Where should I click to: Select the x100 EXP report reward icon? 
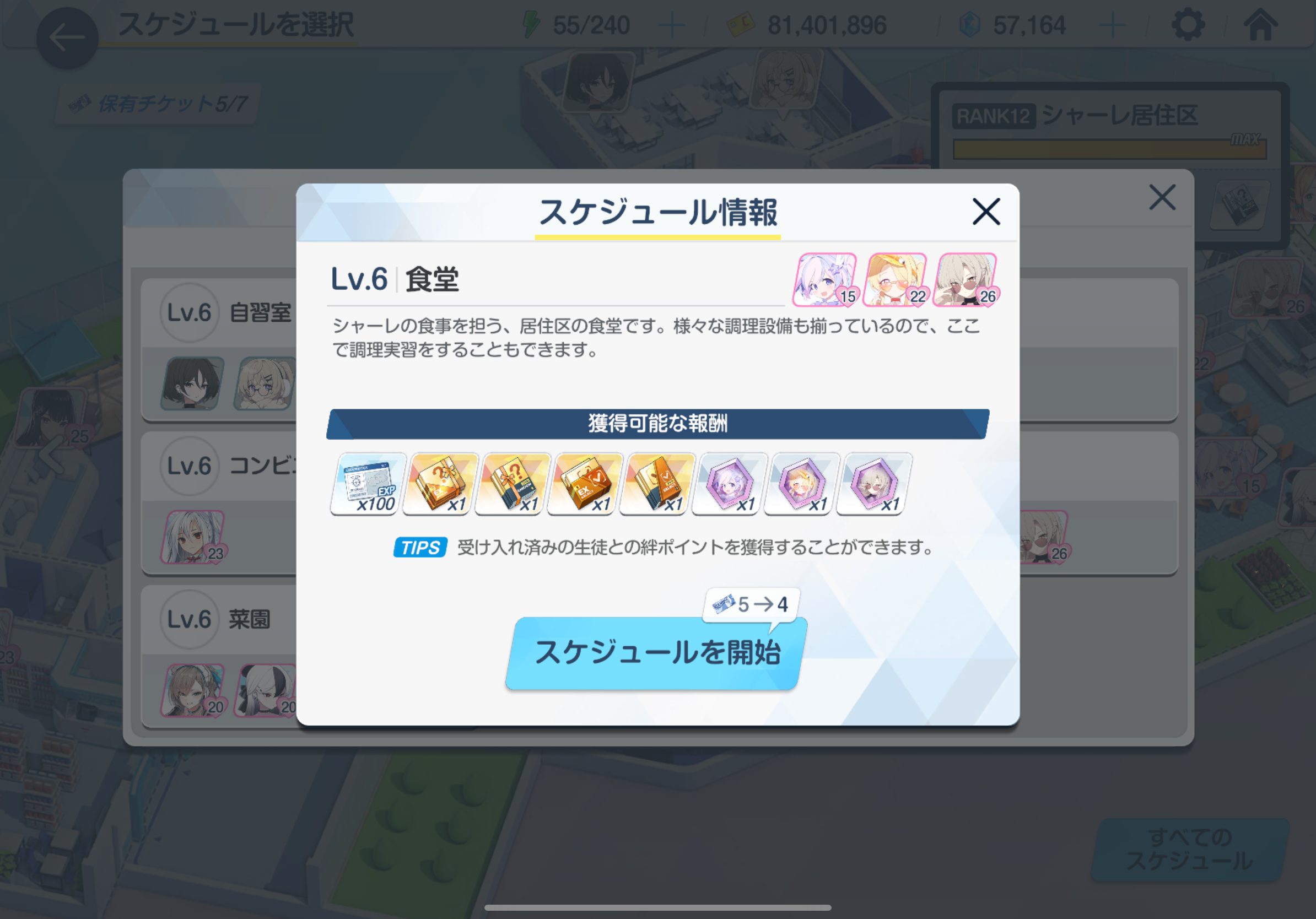pos(368,484)
